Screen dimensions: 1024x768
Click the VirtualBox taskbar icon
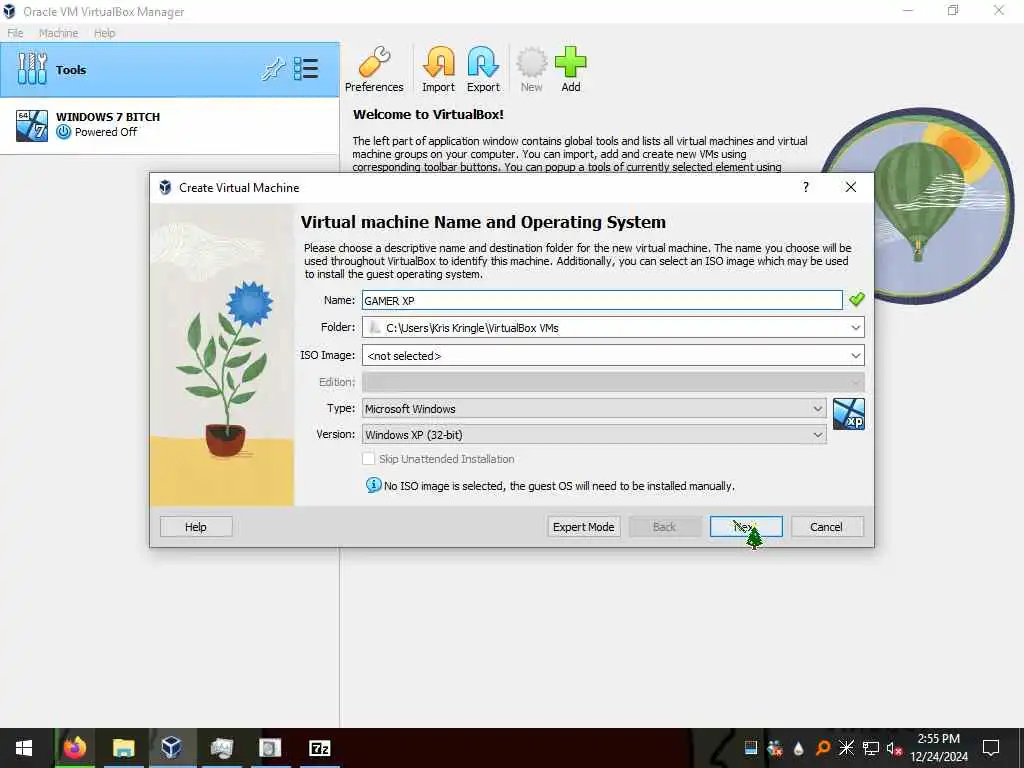click(x=172, y=748)
